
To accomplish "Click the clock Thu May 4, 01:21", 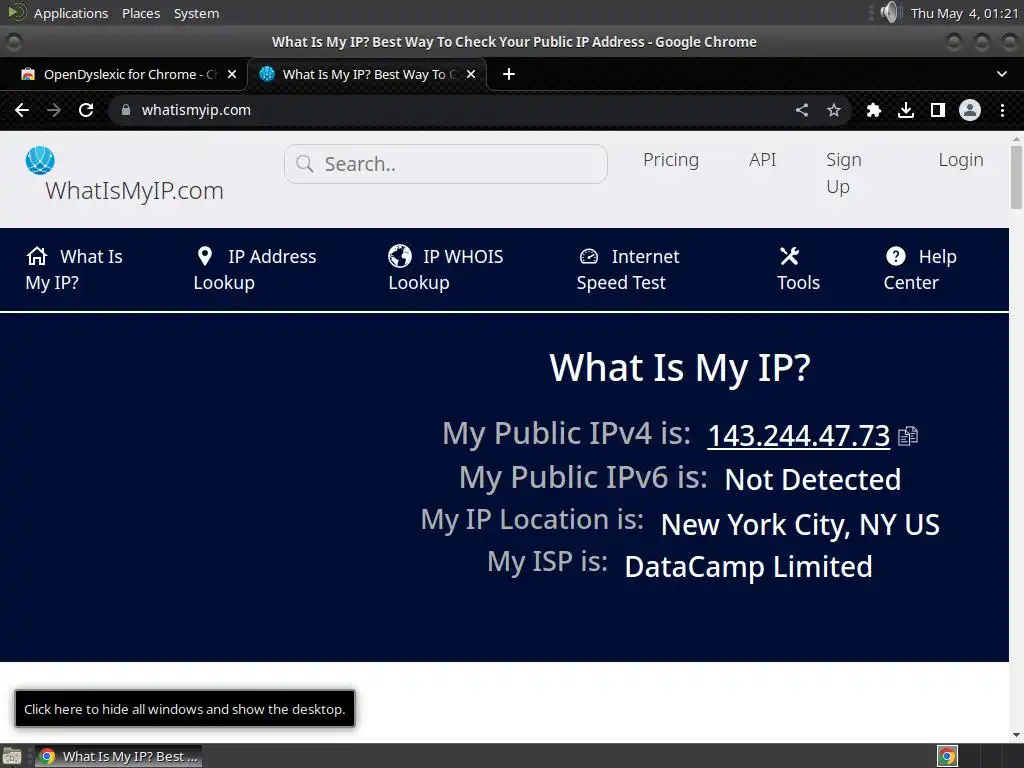I will pyautogui.click(x=964, y=13).
